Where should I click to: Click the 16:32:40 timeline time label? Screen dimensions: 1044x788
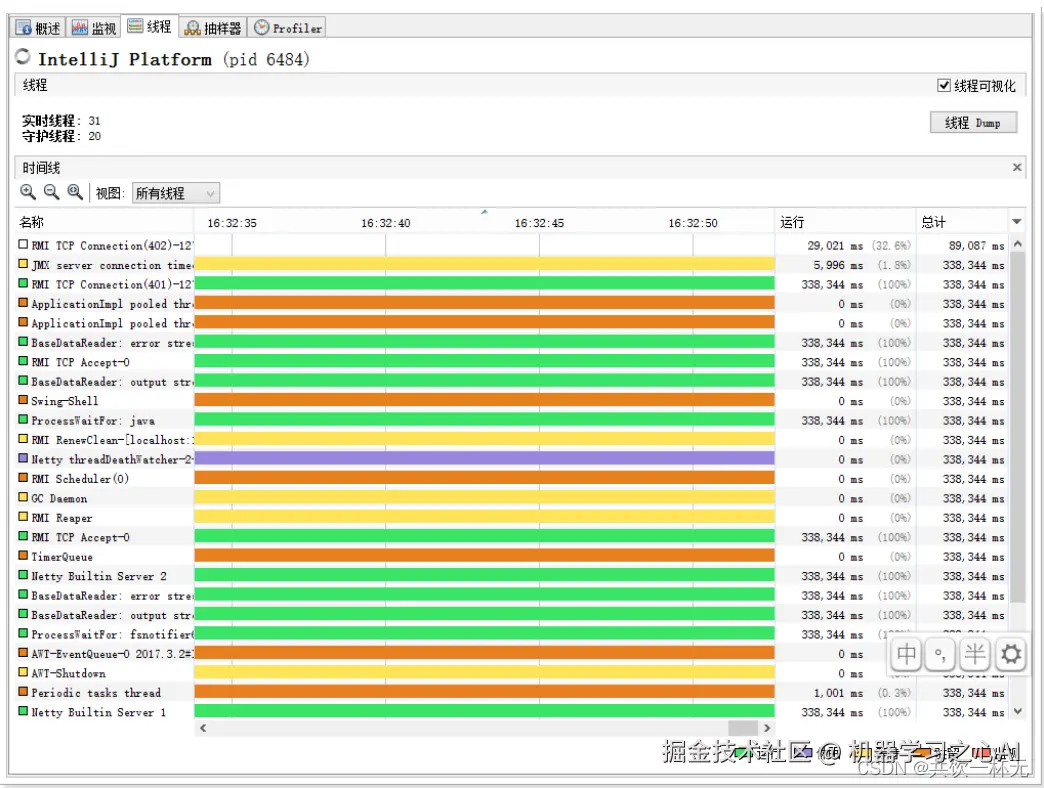click(386, 223)
